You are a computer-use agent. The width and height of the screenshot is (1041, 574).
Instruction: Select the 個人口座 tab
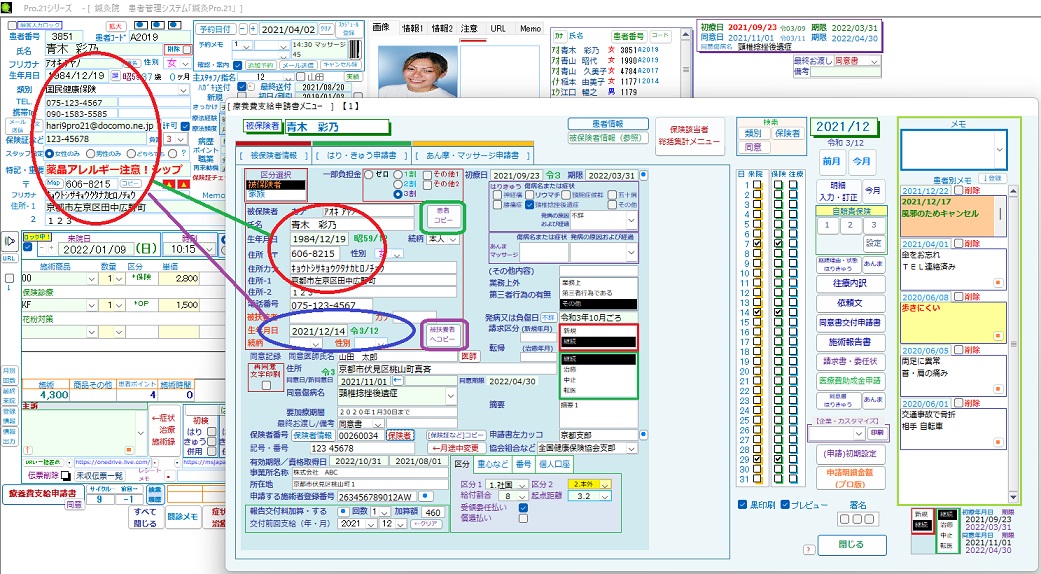(555, 463)
